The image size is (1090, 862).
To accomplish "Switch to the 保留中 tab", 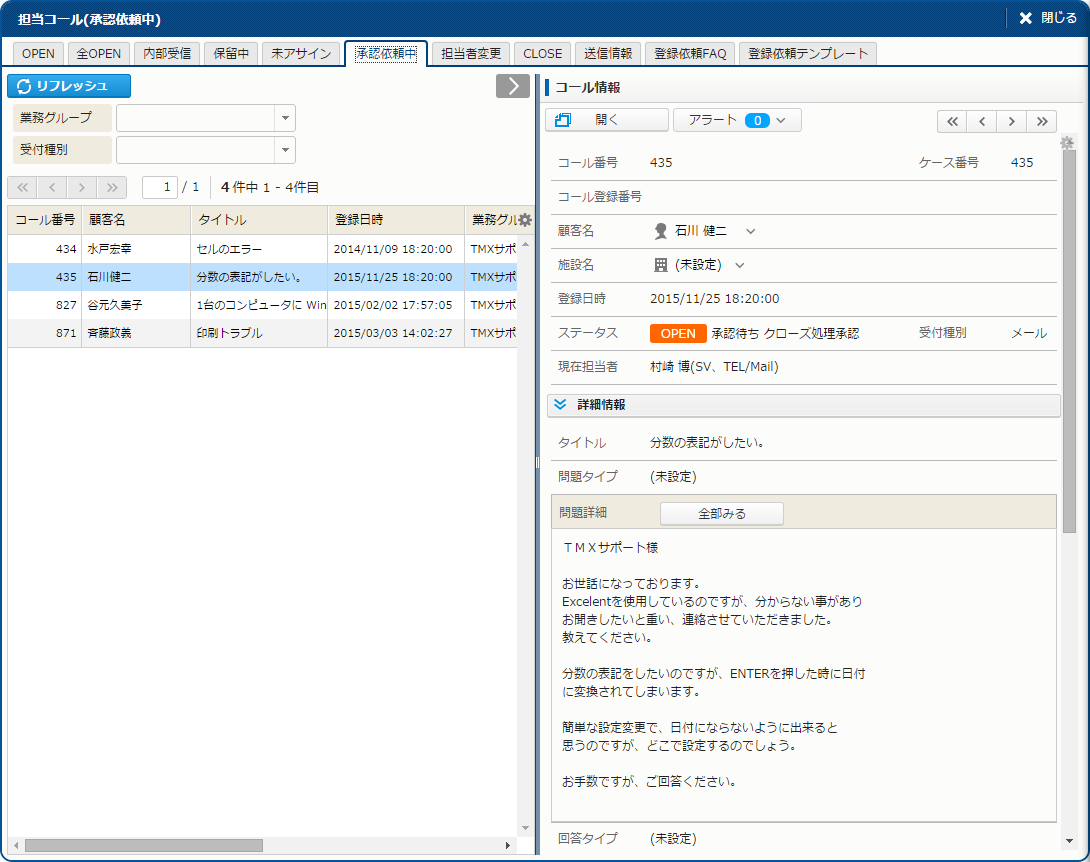I will pyautogui.click(x=231, y=54).
